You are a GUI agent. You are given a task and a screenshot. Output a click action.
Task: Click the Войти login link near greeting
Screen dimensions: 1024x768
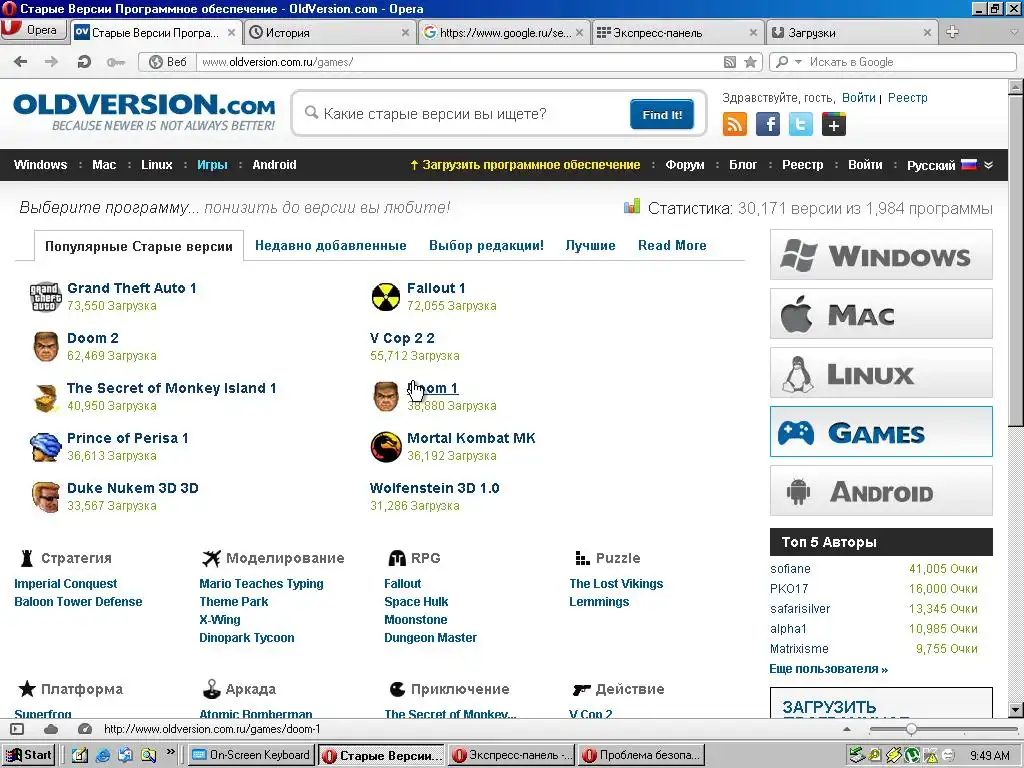pos(858,98)
